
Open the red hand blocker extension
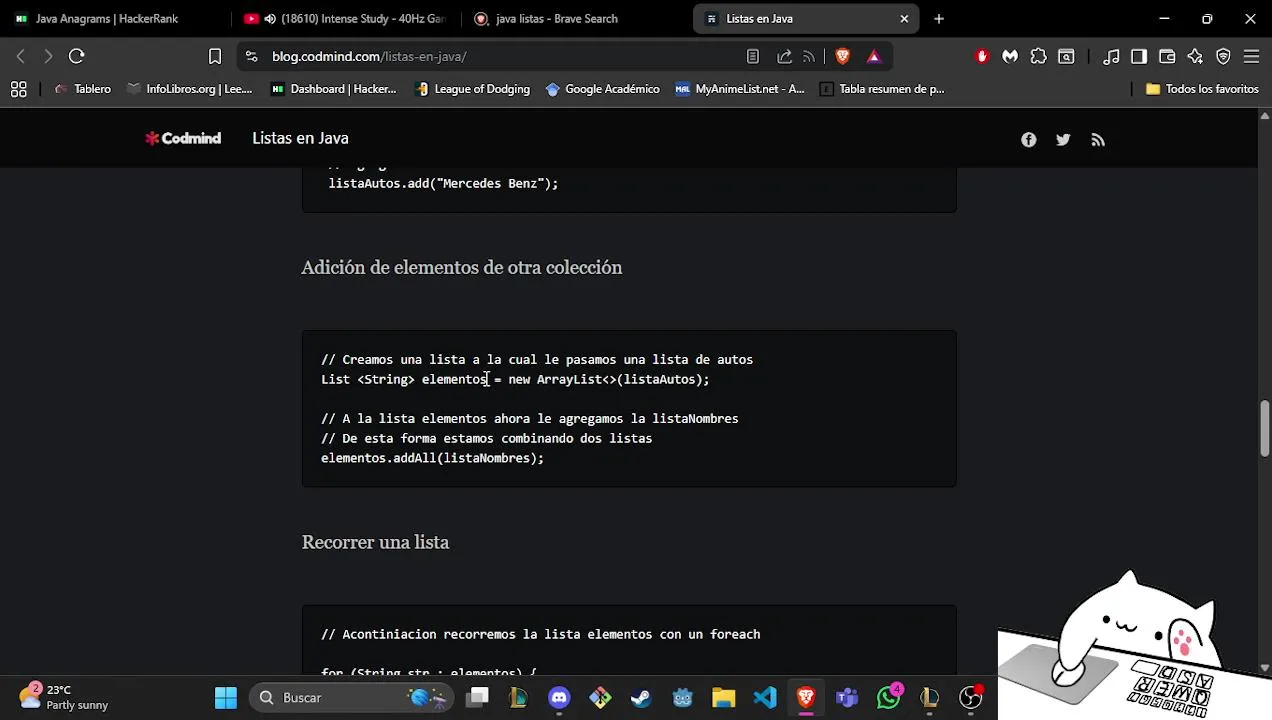982,56
